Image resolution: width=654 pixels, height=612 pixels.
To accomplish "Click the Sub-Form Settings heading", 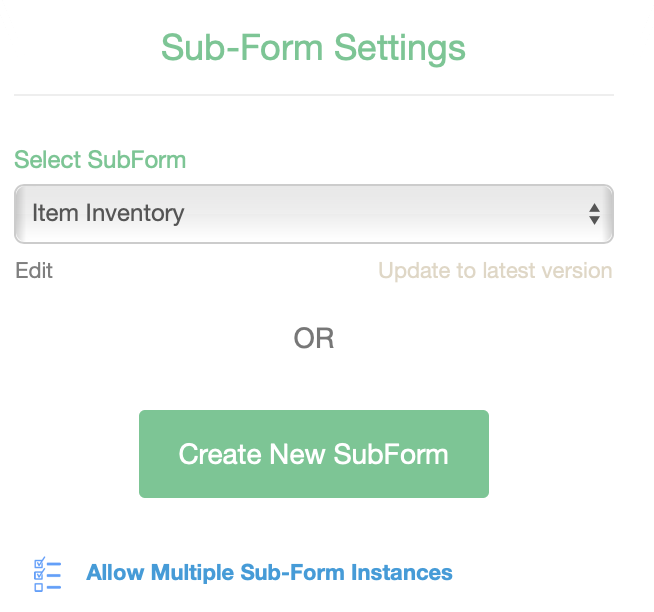I will 313,48.
